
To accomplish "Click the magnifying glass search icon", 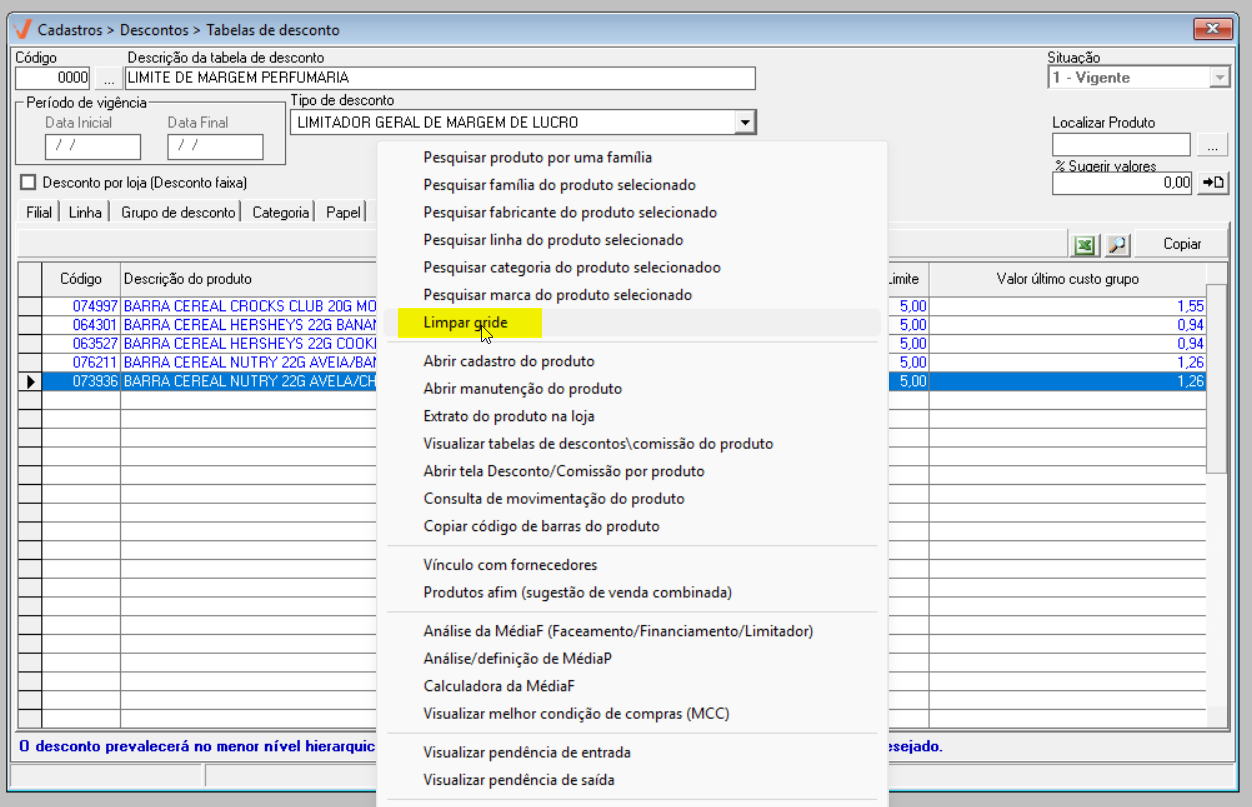I will point(1117,244).
